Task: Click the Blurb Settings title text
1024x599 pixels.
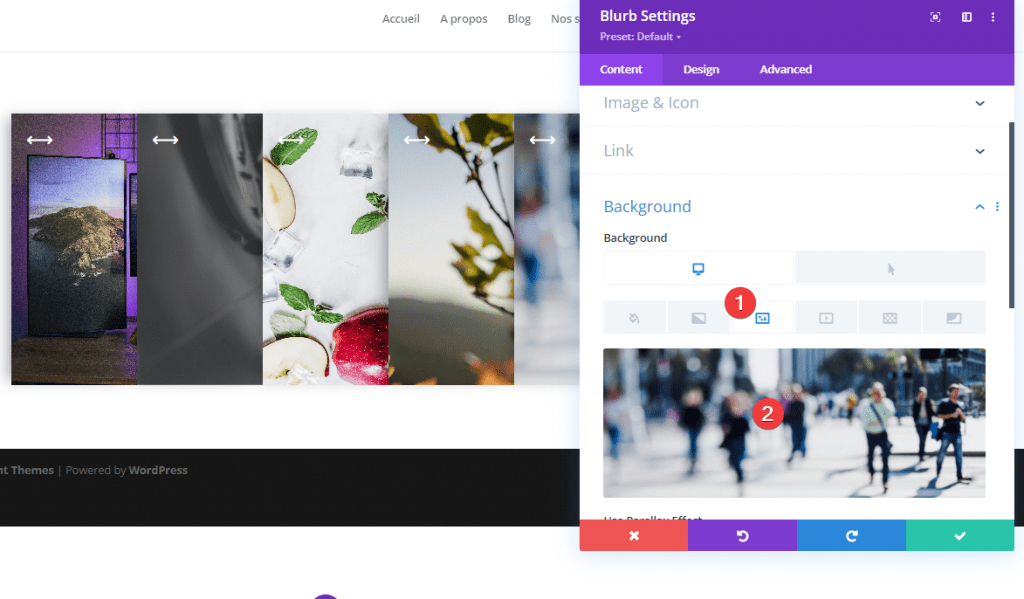Action: coord(647,16)
